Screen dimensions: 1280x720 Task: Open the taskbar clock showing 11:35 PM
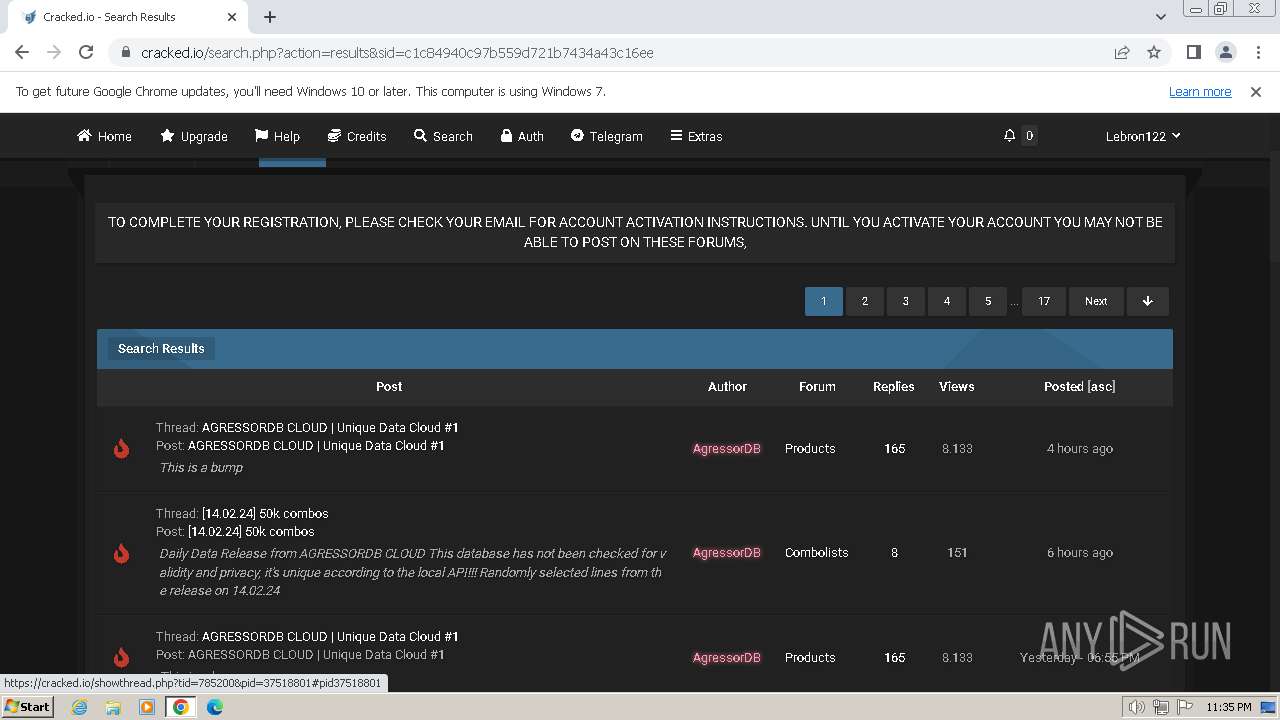click(x=1229, y=707)
